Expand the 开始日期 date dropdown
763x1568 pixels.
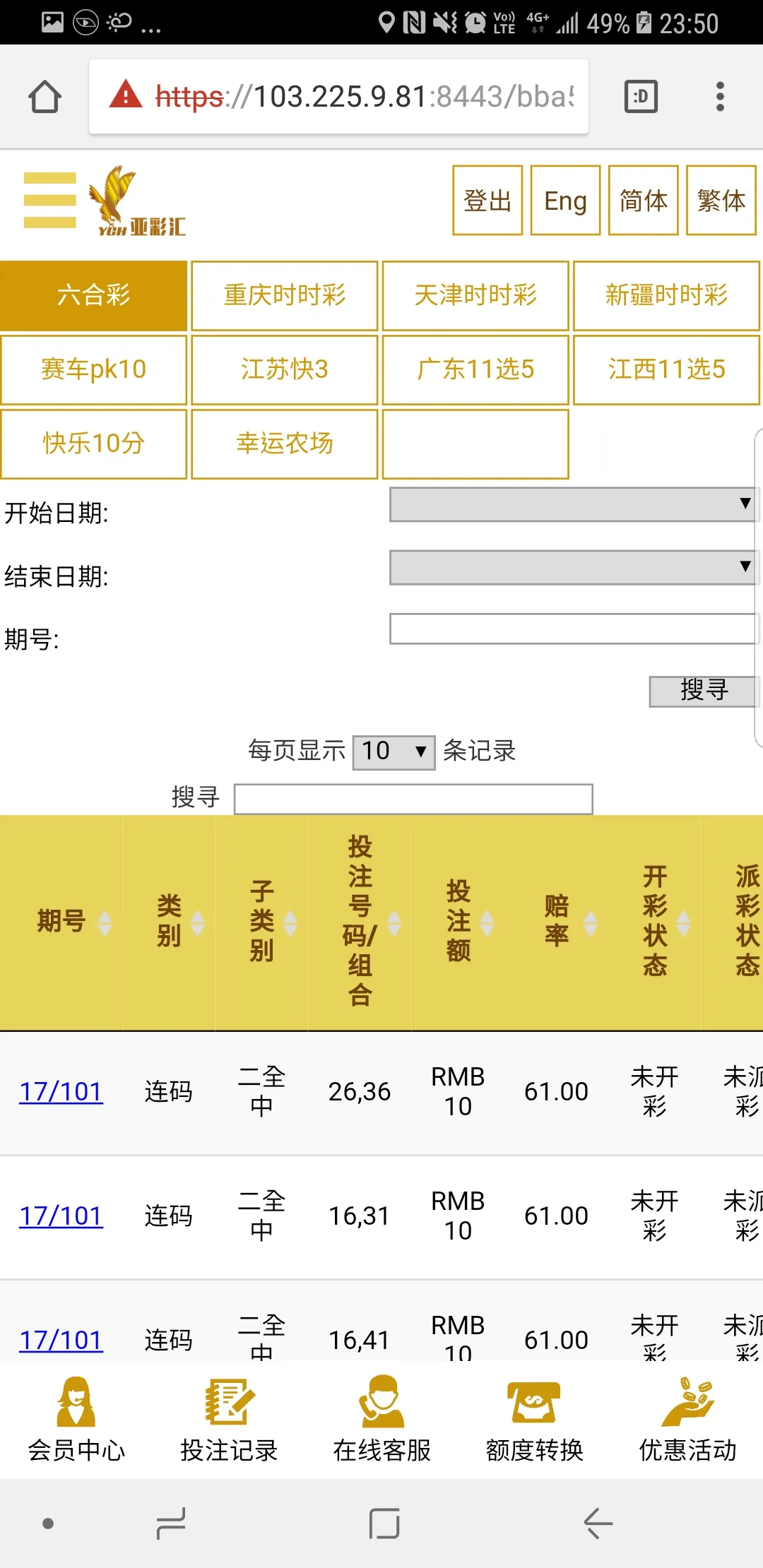pyautogui.click(x=574, y=504)
